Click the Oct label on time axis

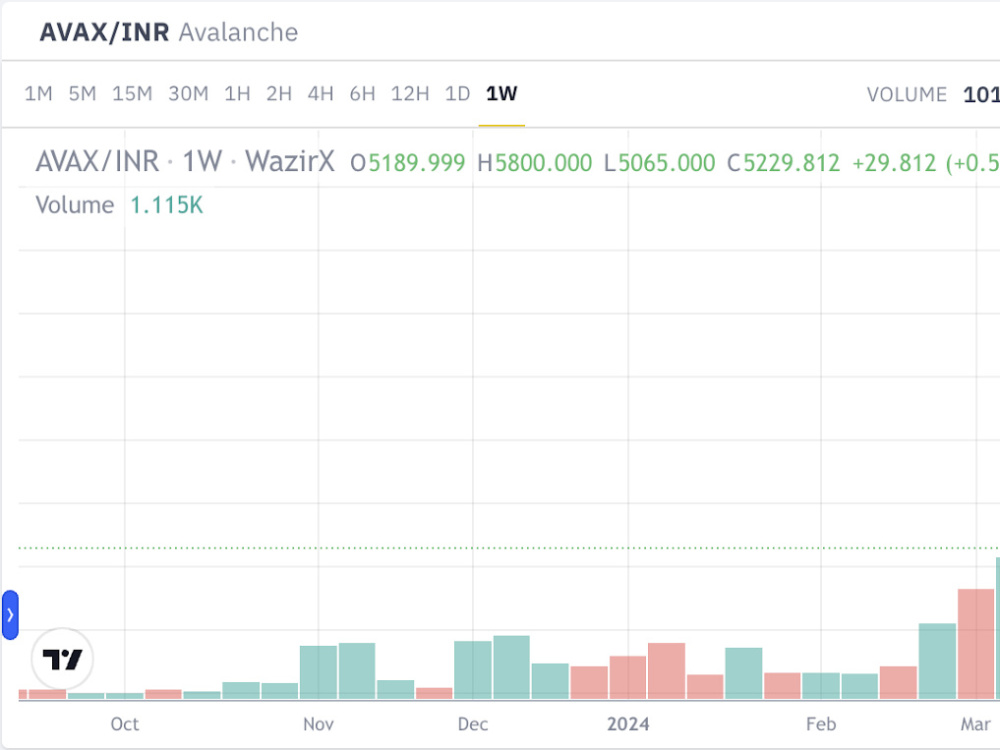[124, 724]
